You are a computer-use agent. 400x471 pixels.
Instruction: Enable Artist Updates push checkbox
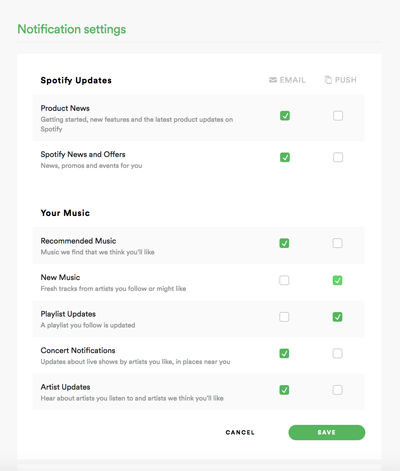(x=337, y=390)
